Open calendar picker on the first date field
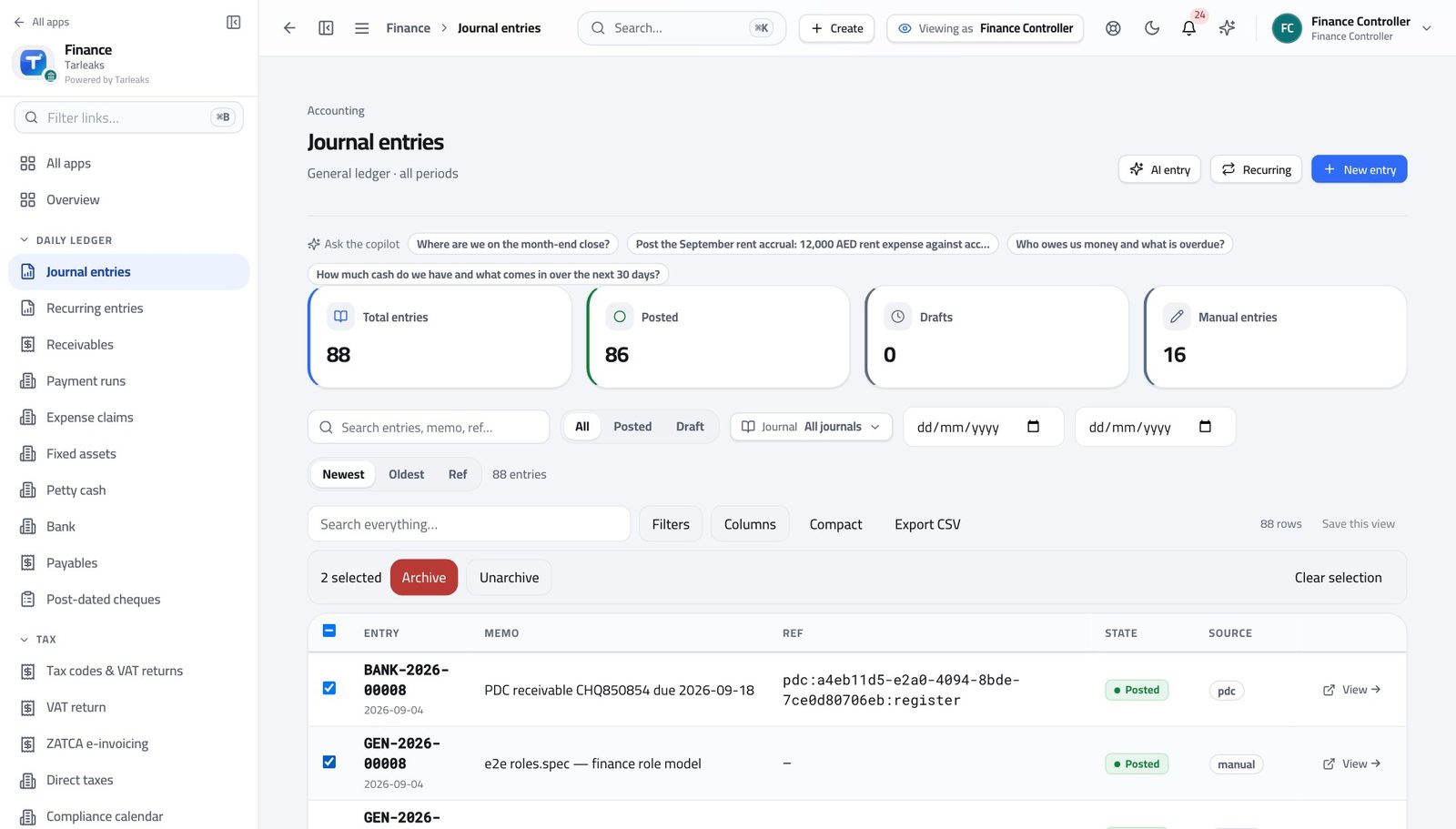Screen dimensions: 1456x829 tap(1033, 427)
